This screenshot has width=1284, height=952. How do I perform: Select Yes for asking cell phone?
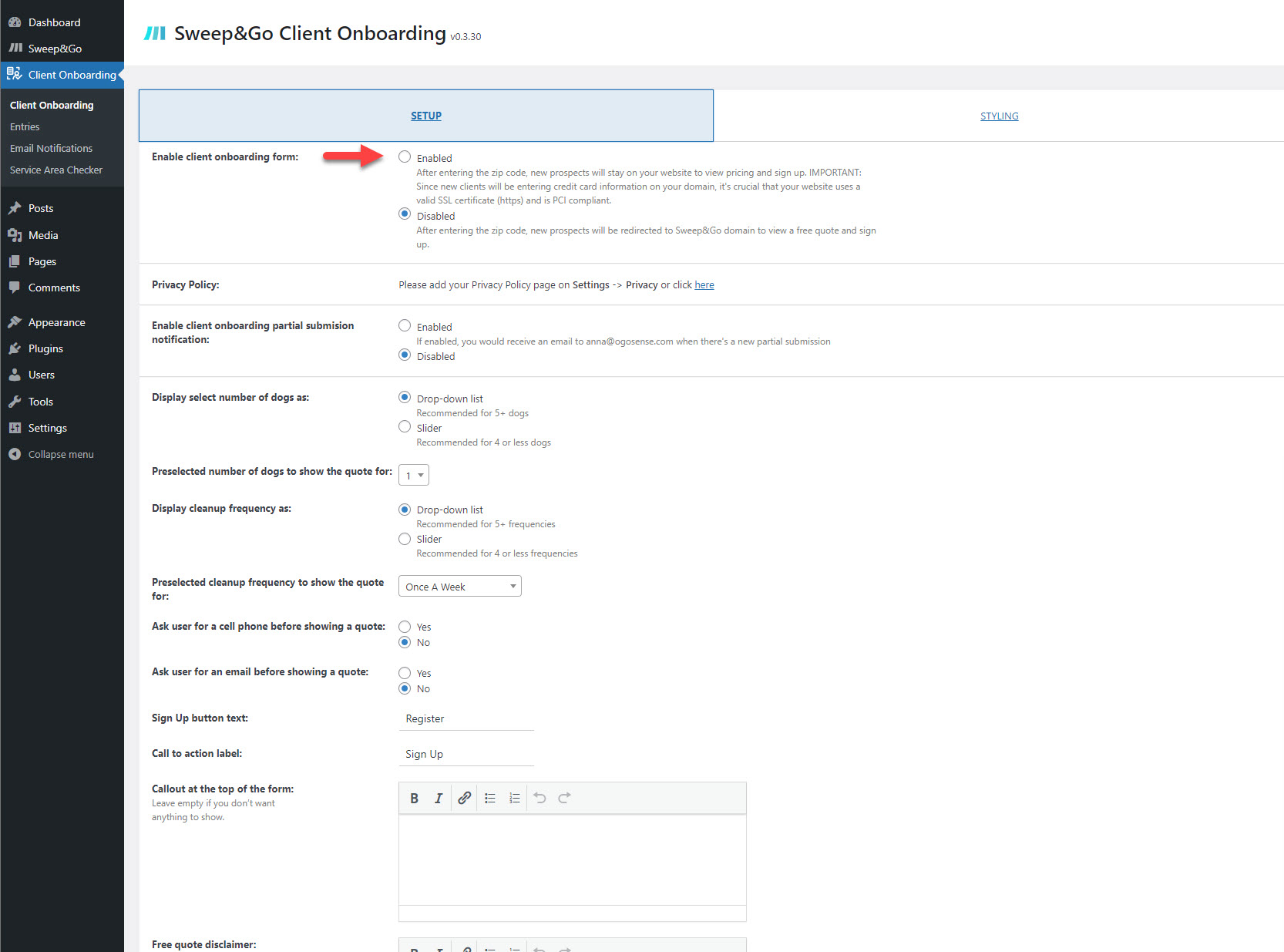point(405,627)
